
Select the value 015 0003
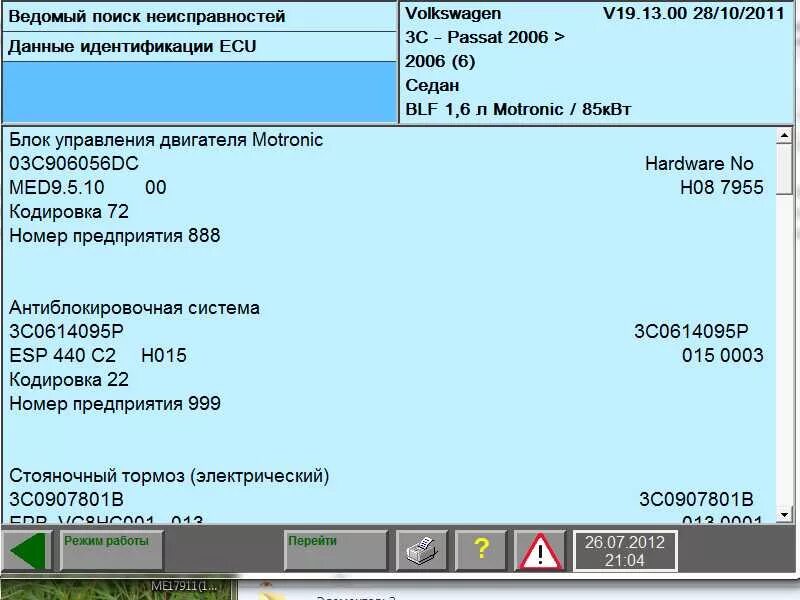click(x=723, y=356)
